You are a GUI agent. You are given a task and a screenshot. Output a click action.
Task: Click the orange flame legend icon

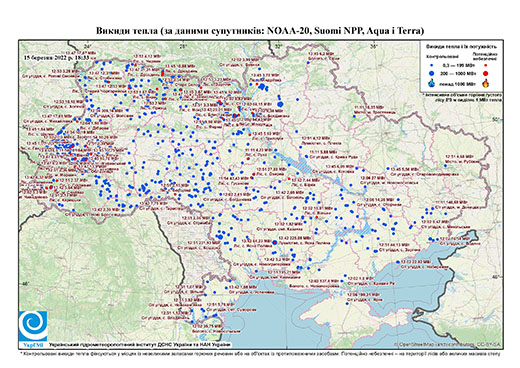pyautogui.click(x=486, y=83)
